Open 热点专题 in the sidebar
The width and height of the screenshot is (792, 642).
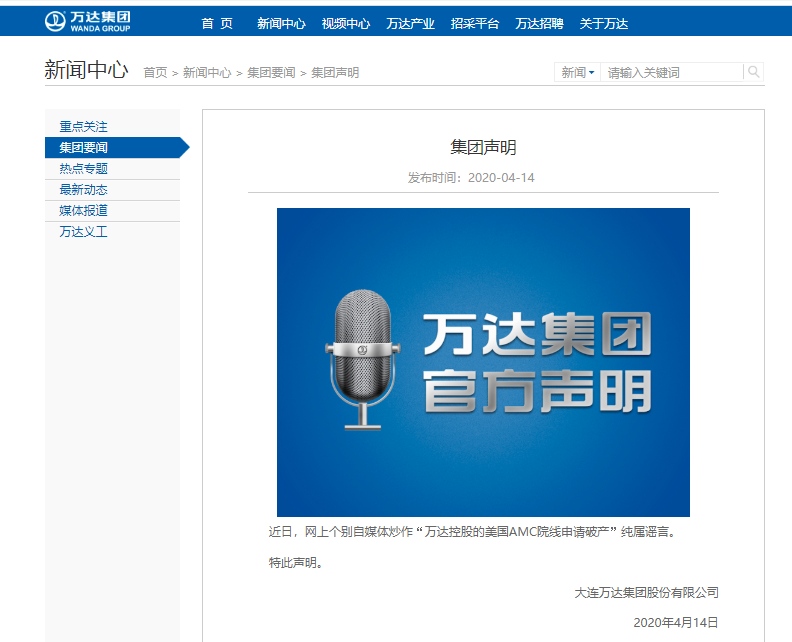coord(83,169)
